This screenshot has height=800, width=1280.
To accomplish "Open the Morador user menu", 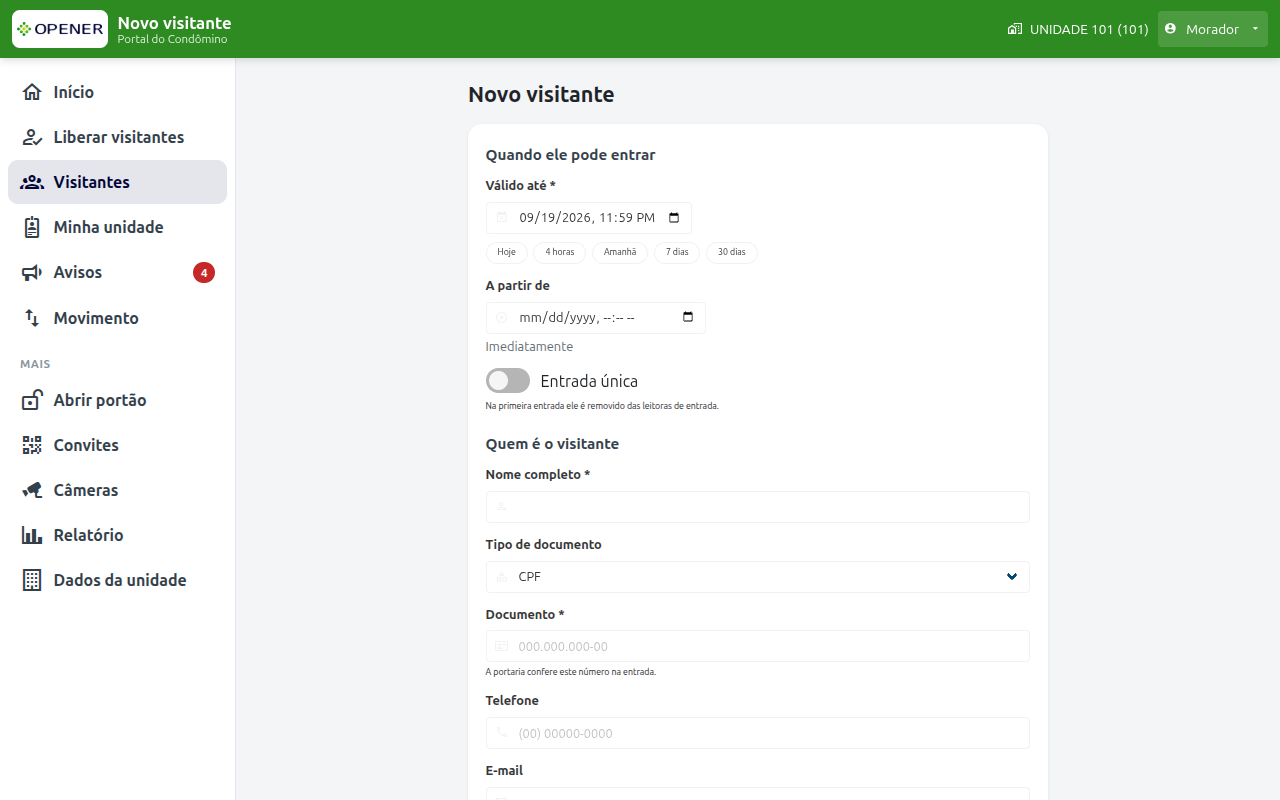I will [1213, 29].
